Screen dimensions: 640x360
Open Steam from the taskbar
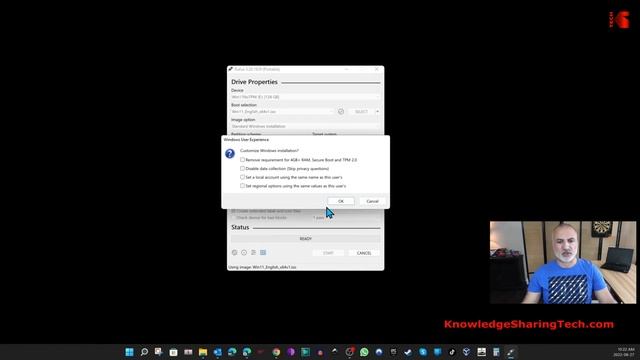408,352
